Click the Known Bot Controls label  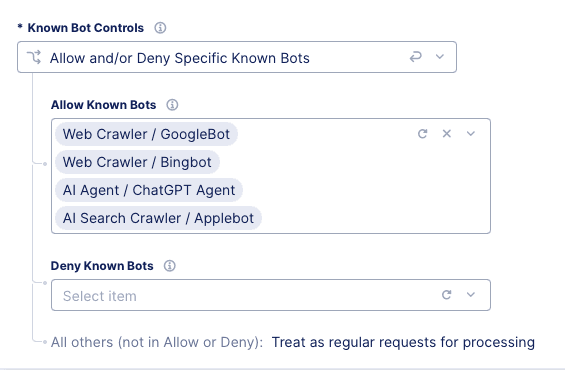click(86, 28)
